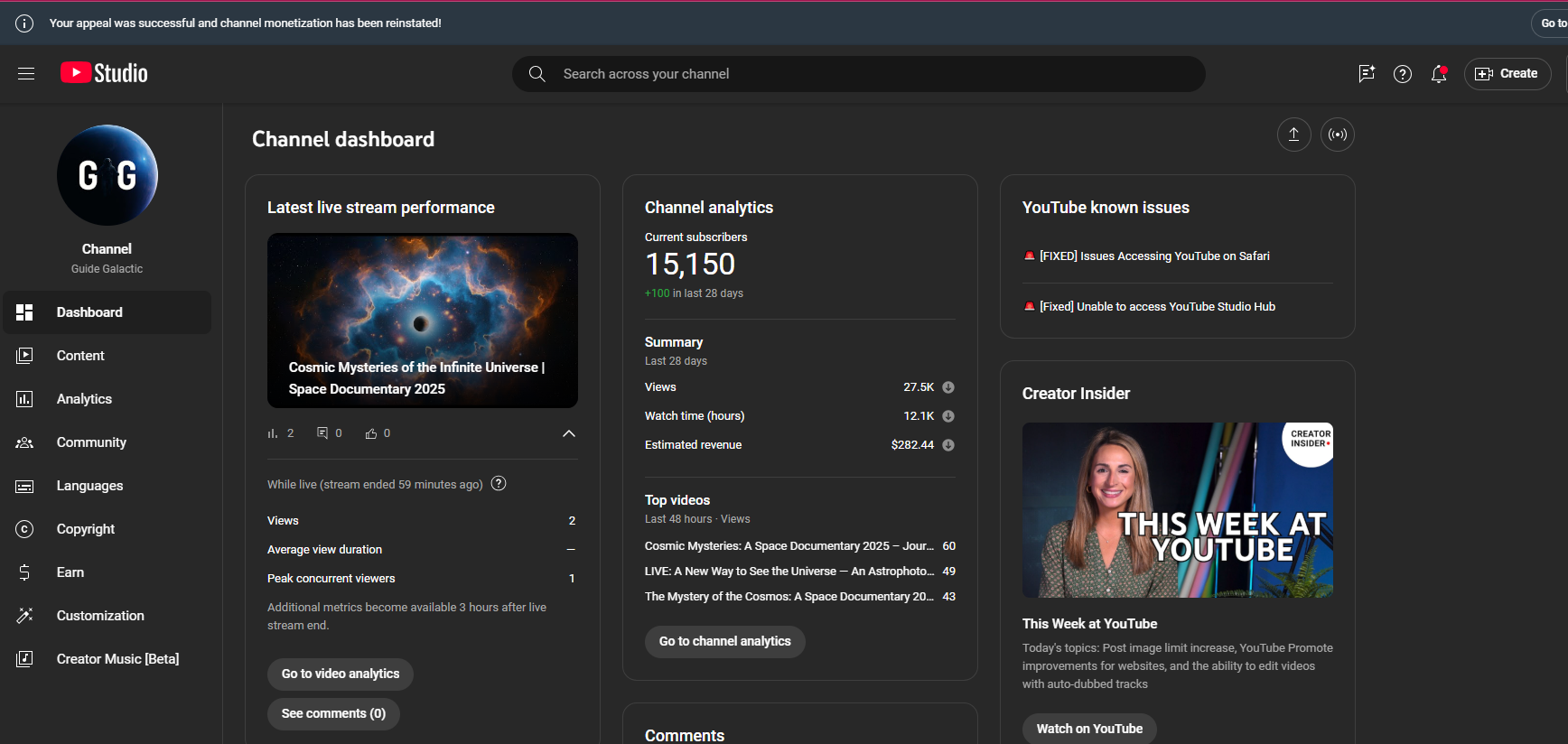This screenshot has height=744, width=1568.
Task: Click Go to video analytics button
Action: coord(341,674)
